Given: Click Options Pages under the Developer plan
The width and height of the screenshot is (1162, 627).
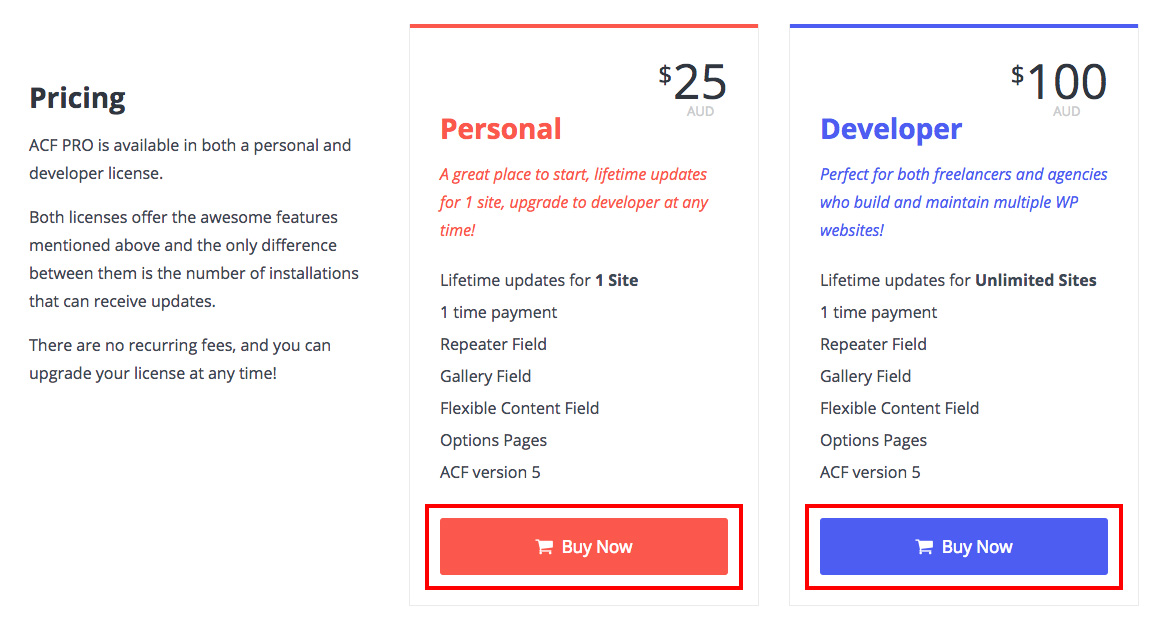Looking at the screenshot, I should 873,440.
